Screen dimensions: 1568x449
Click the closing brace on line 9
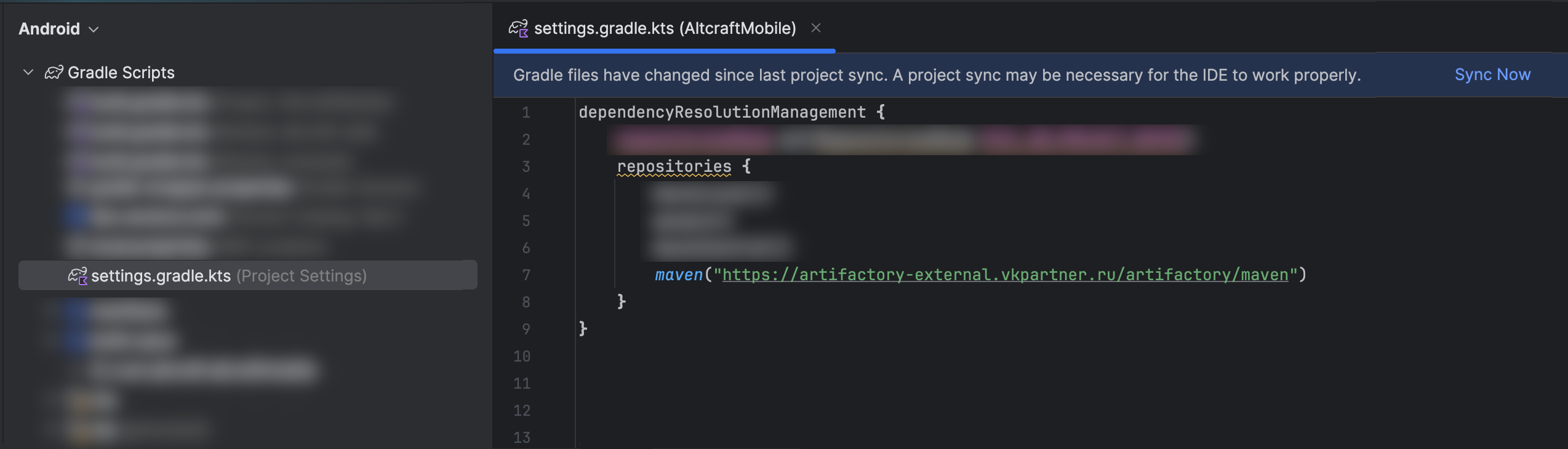pyautogui.click(x=583, y=329)
